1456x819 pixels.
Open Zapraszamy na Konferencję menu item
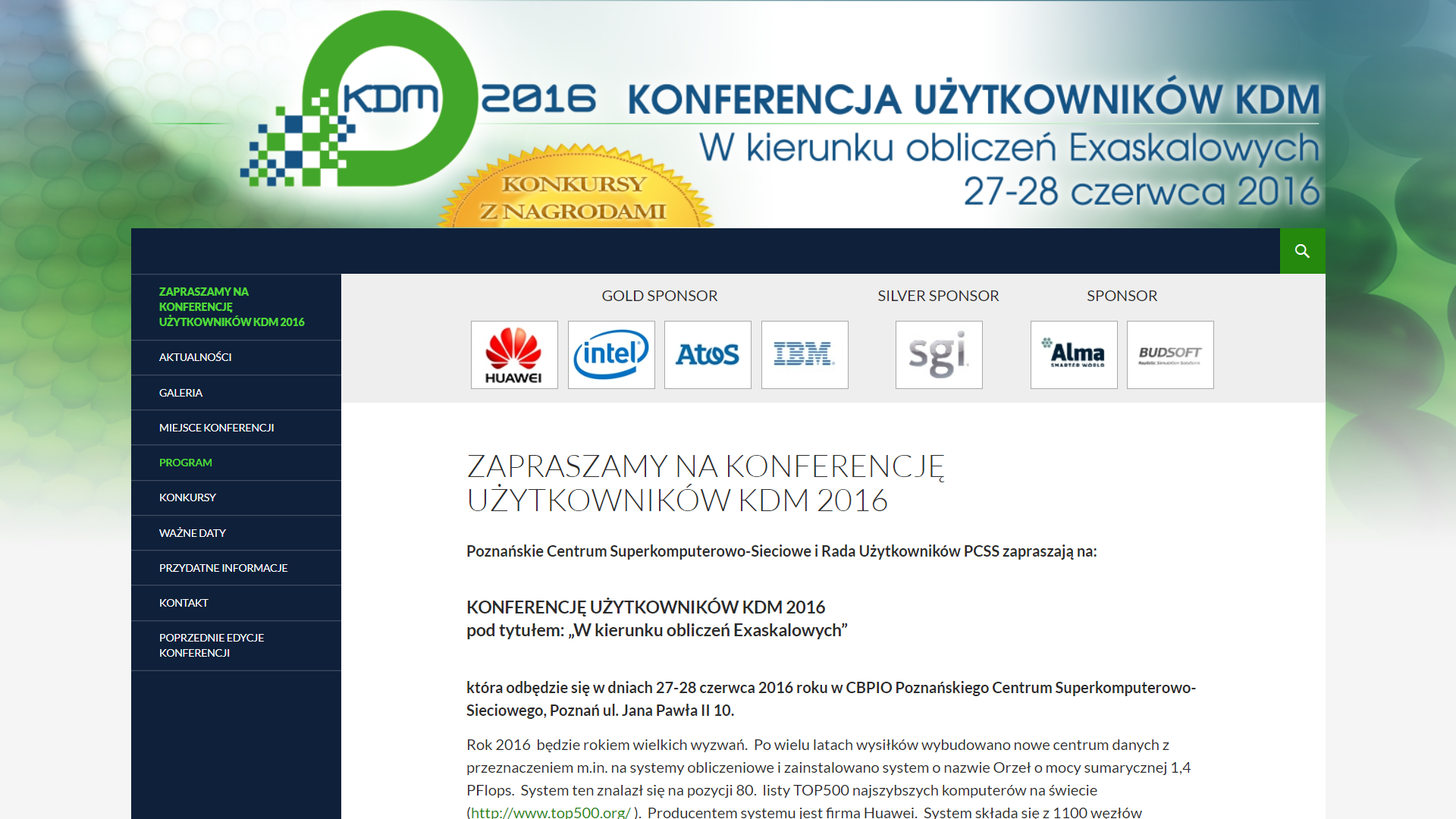[236, 307]
